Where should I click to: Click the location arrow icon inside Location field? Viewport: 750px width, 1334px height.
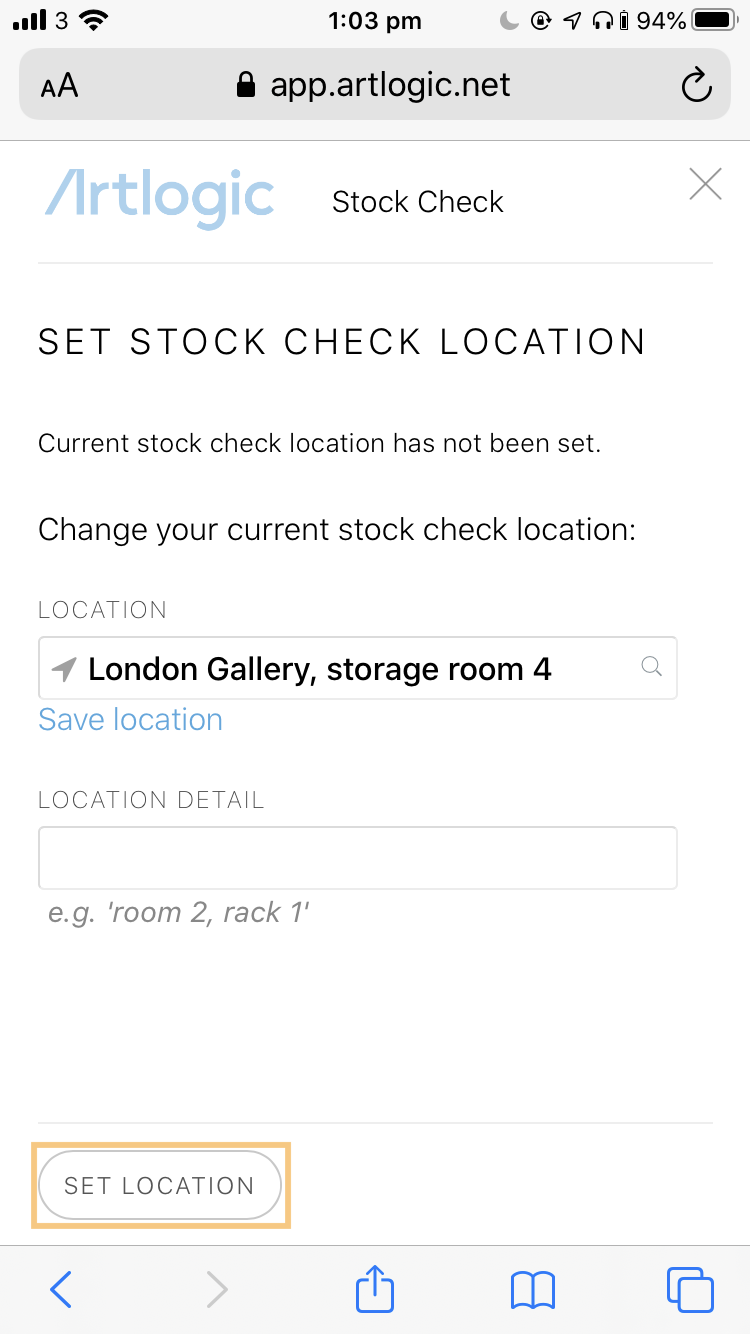pos(64,669)
